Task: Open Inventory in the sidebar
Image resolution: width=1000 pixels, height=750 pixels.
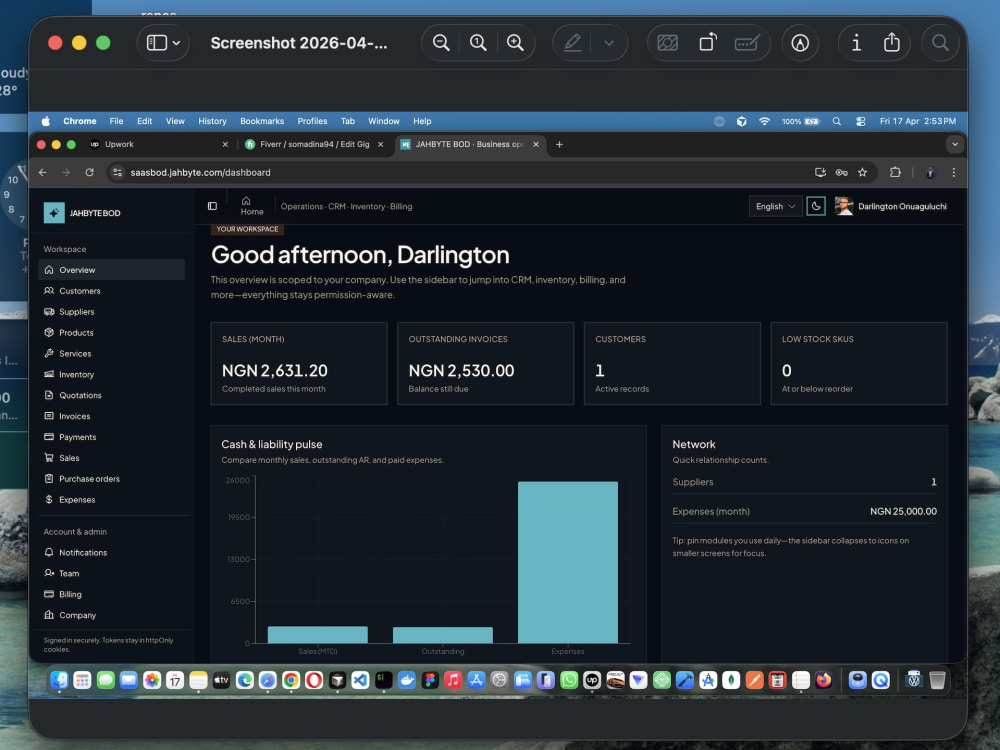Action: click(x=112, y=374)
